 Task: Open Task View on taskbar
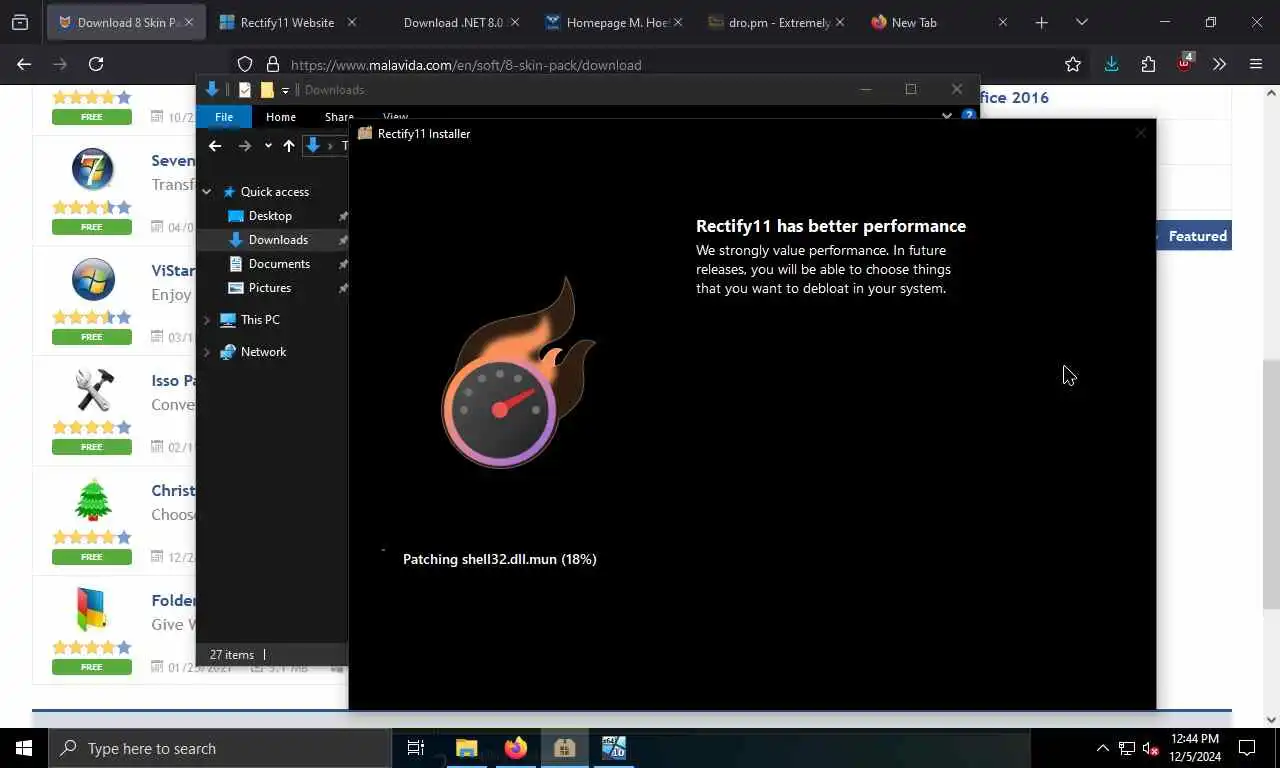click(x=416, y=748)
